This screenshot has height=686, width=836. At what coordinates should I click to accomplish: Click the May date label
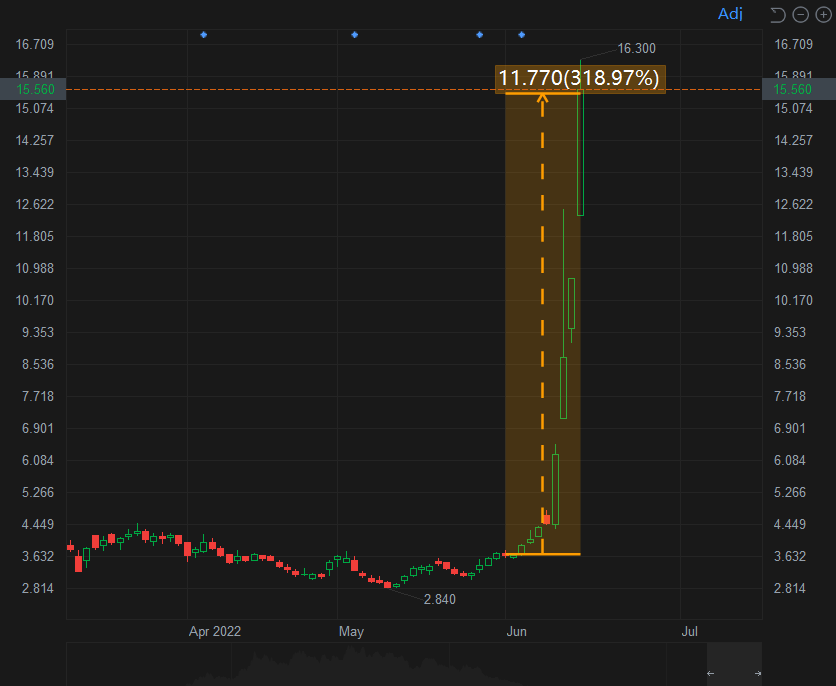click(351, 632)
